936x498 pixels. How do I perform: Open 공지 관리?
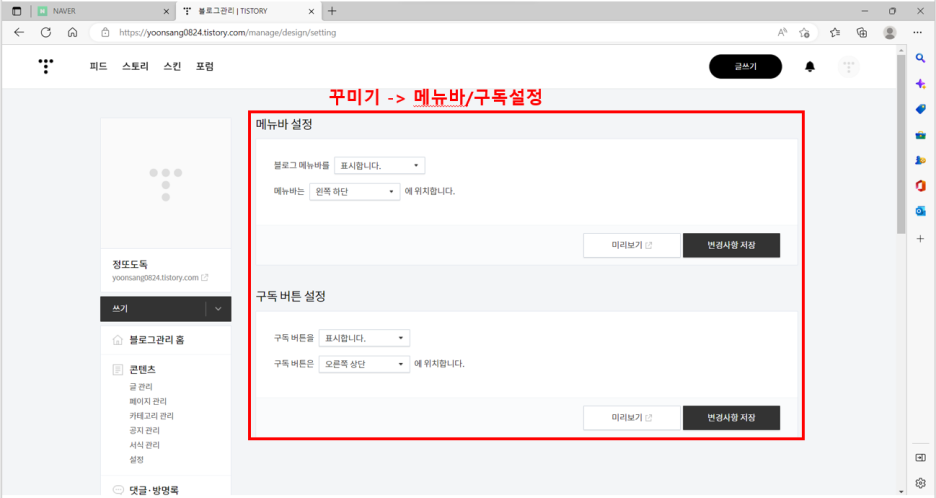(x=144, y=431)
